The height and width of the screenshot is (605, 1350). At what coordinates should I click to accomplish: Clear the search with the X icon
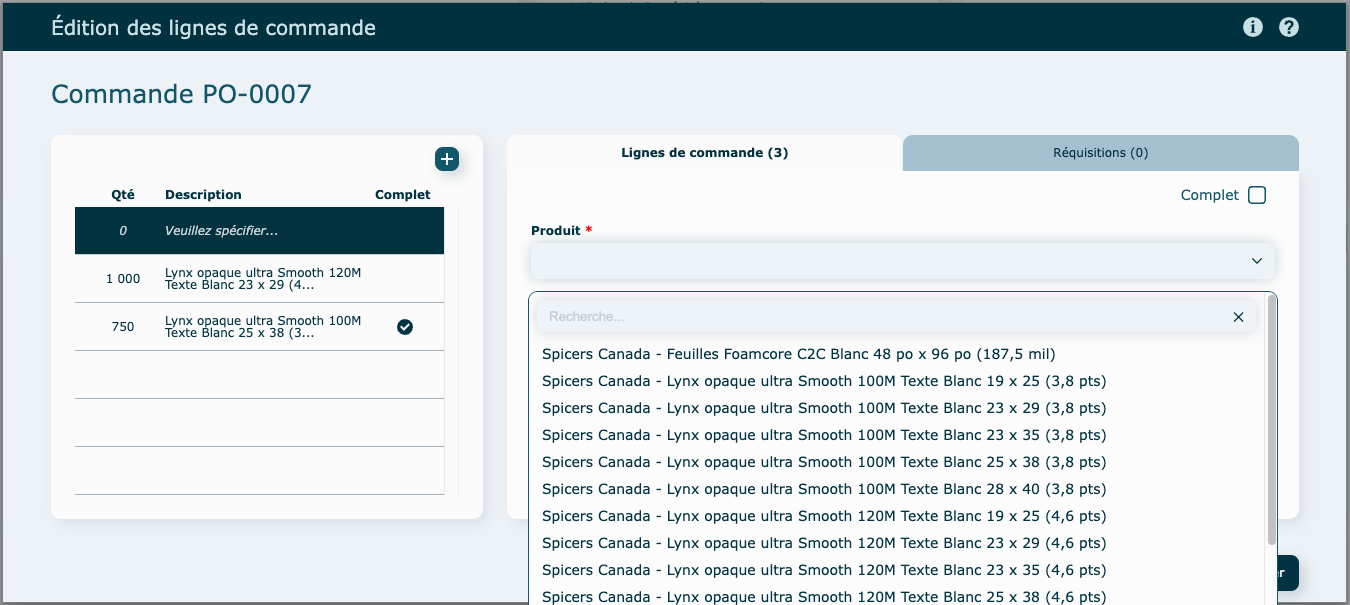click(x=1238, y=317)
